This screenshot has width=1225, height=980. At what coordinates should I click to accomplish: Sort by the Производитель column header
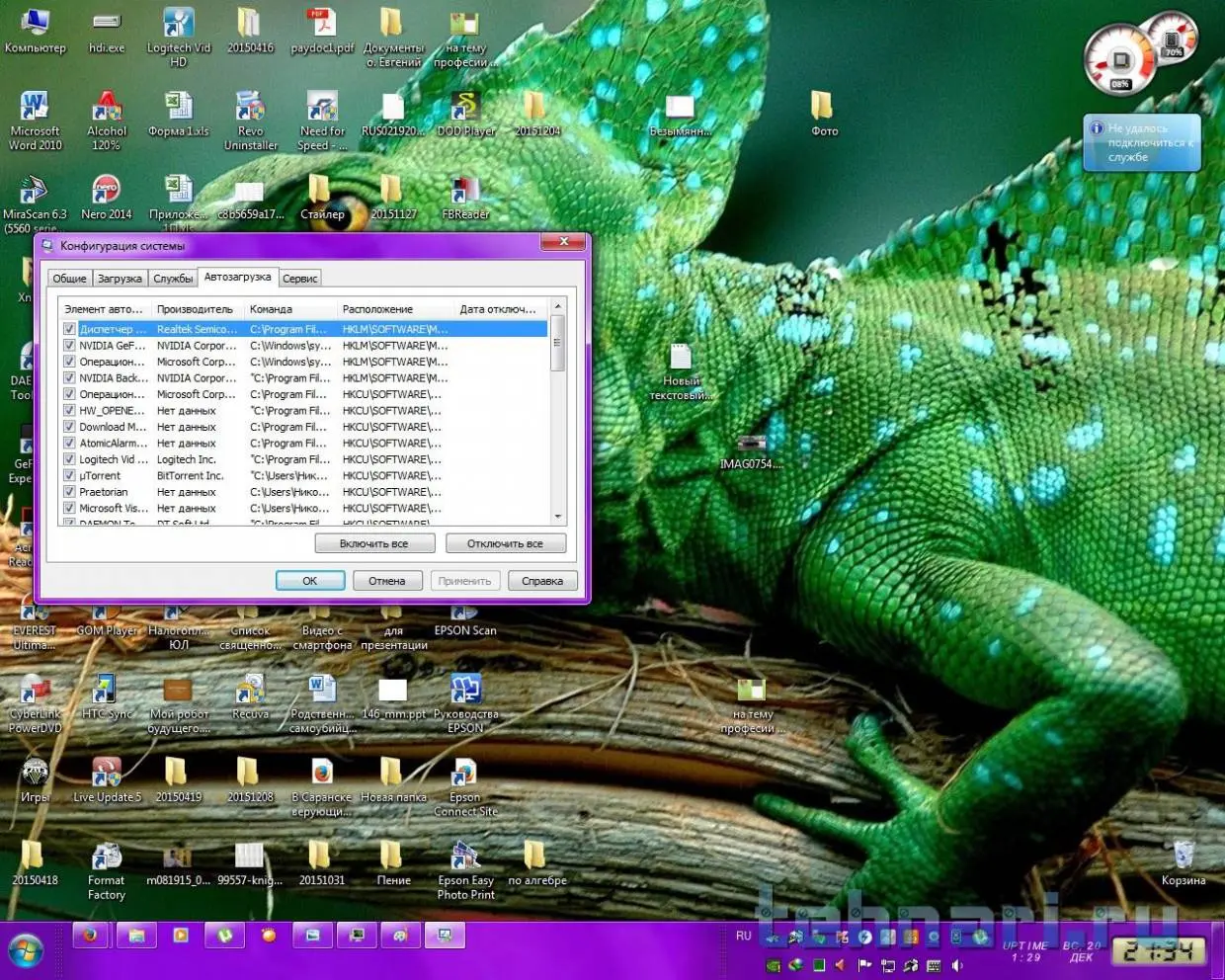pyautogui.click(x=196, y=309)
